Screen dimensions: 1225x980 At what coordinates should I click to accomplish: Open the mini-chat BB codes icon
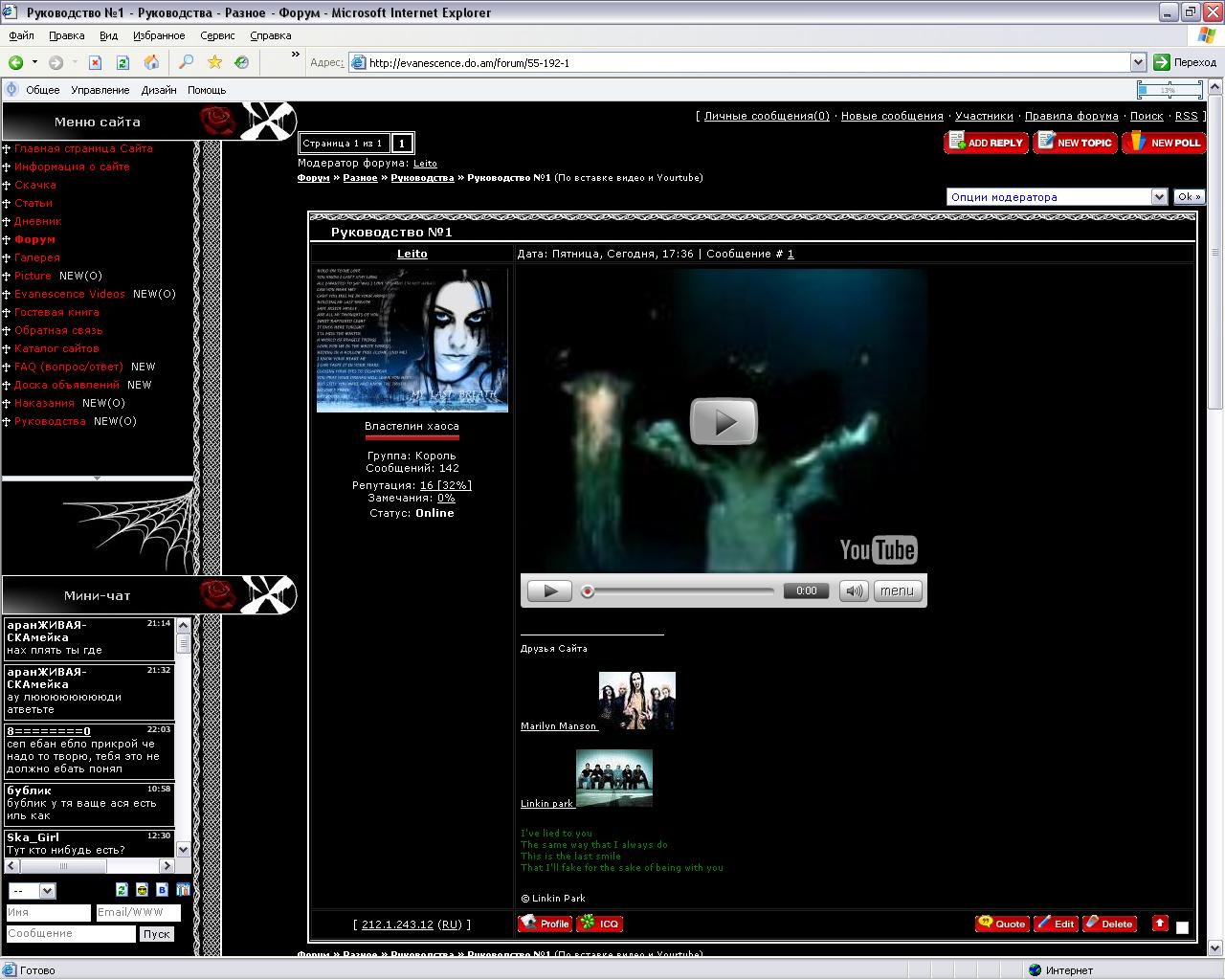tap(162, 890)
